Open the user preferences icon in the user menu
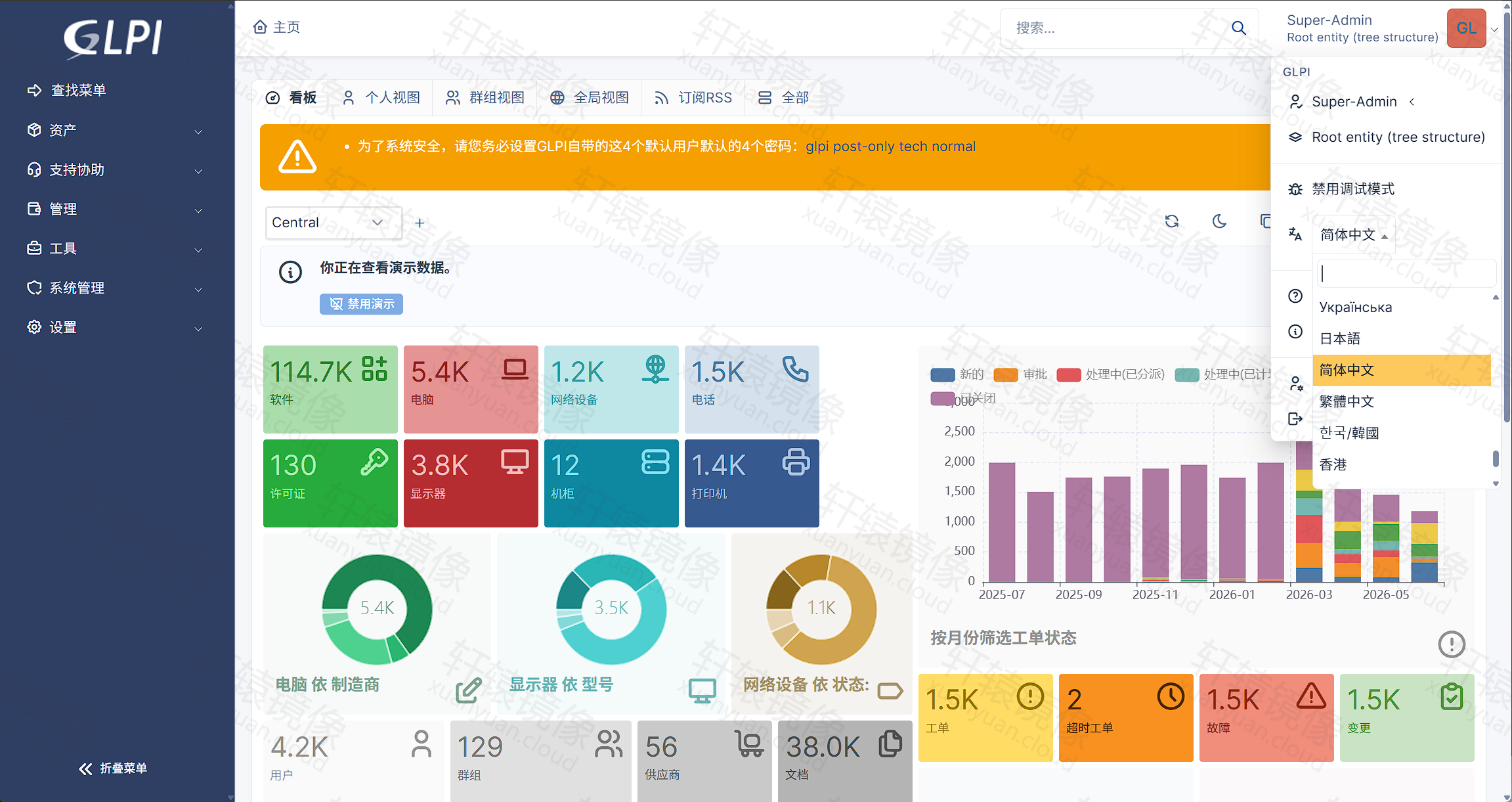This screenshot has height=802, width=1512. pos(1295,384)
